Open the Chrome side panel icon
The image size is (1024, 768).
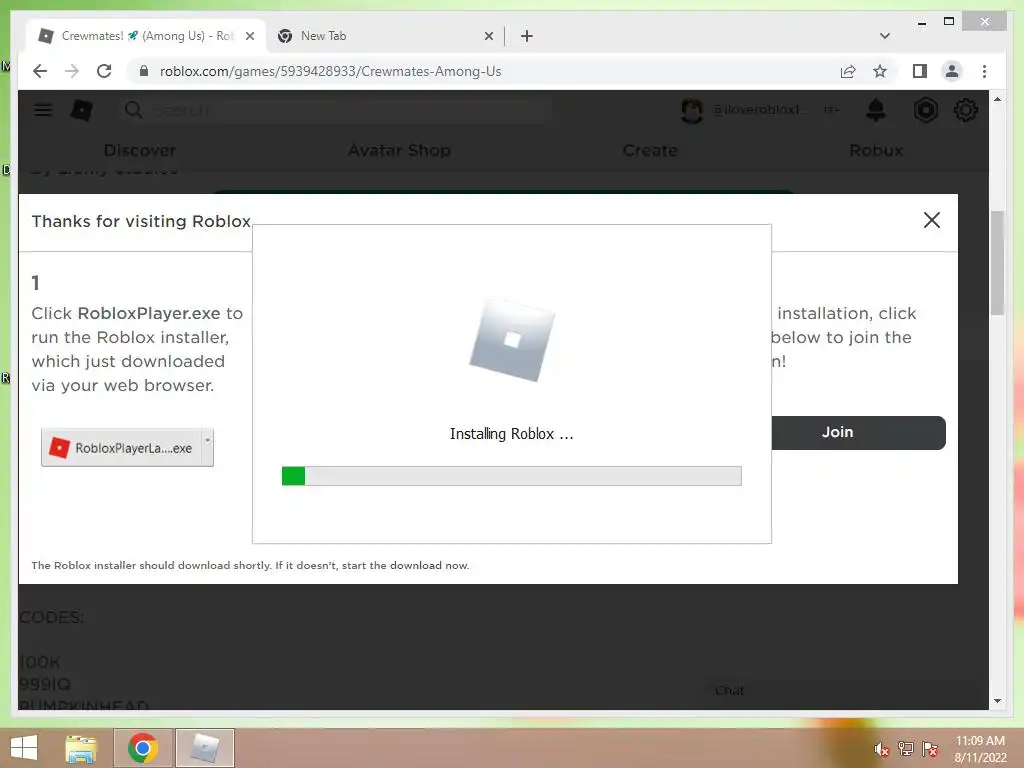pos(920,71)
